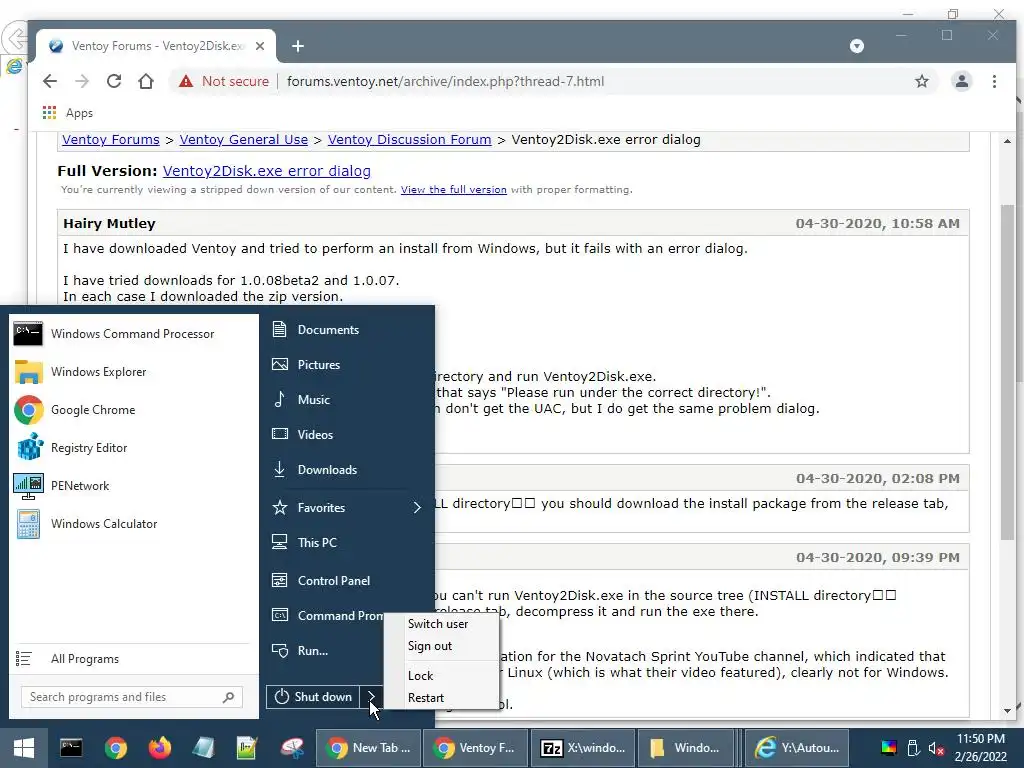1024x768 pixels.
Task: Open command prompt icon on taskbar
Action: tap(71, 748)
